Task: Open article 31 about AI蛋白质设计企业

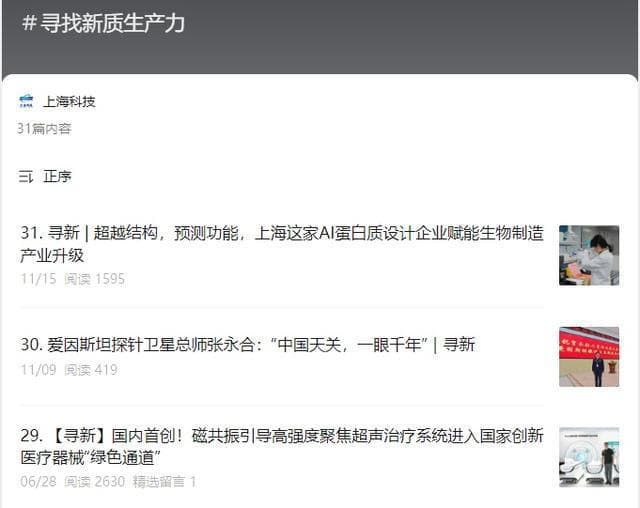Action: pyautogui.click(x=282, y=243)
